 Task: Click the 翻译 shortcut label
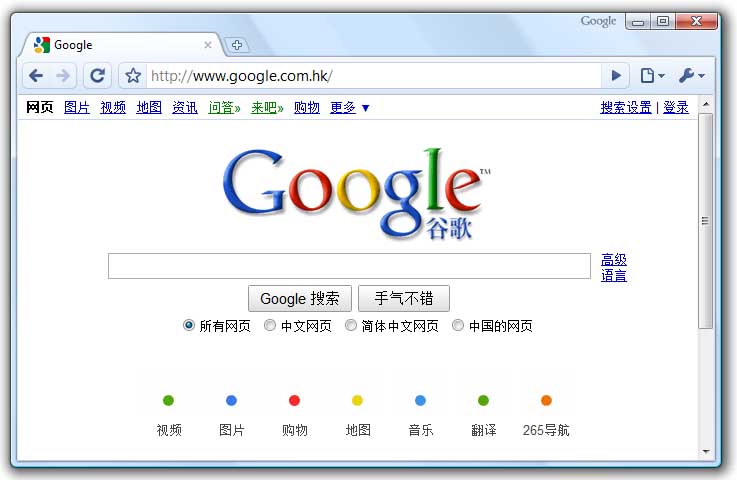[484, 430]
